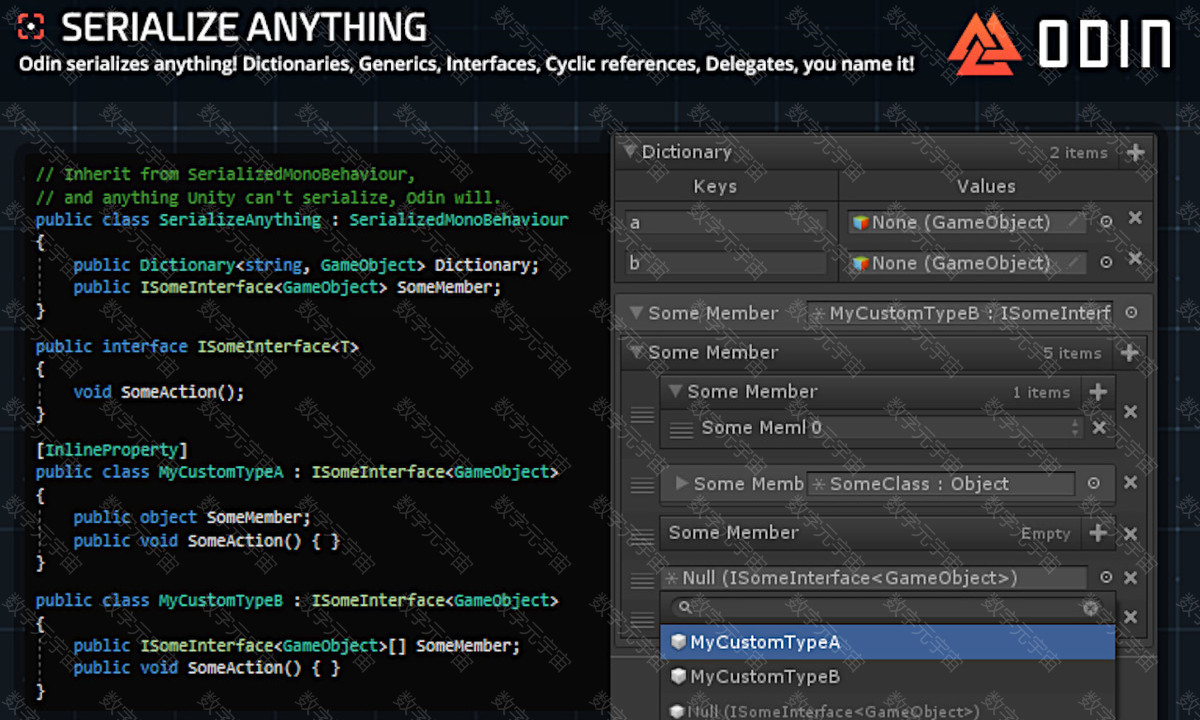This screenshot has width=1200, height=720.
Task: Select the None (GameObject) value for key a
Action: point(967,222)
